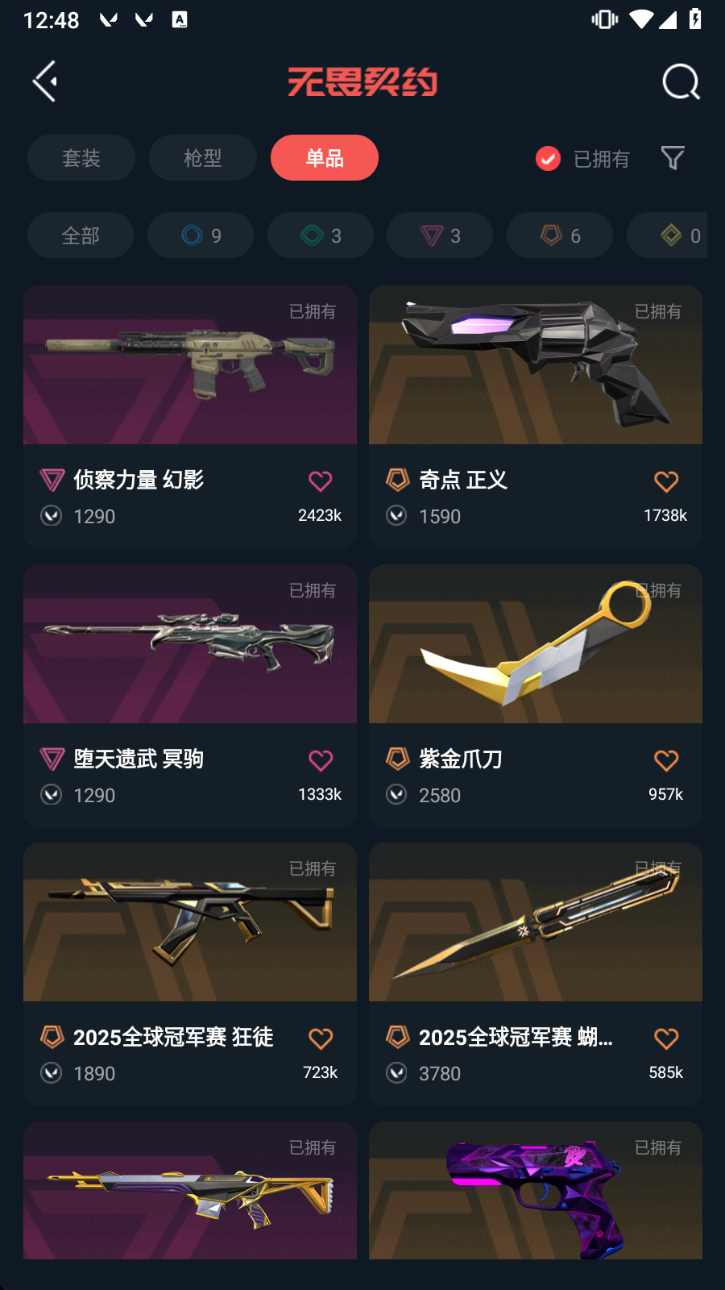The height and width of the screenshot is (1290, 725).
Task: Tap heart icon for 堕天遗武 冥驹
Action: pyautogui.click(x=320, y=760)
